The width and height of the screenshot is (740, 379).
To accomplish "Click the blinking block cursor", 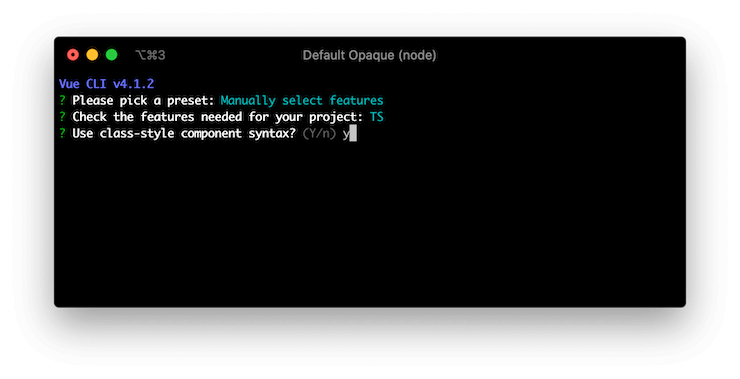I will click(x=353, y=134).
